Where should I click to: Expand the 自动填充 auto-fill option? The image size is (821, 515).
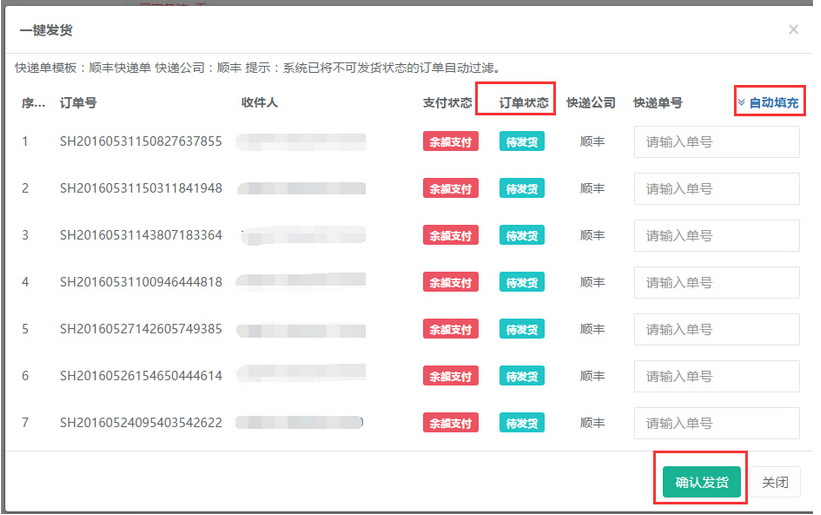[x=769, y=102]
